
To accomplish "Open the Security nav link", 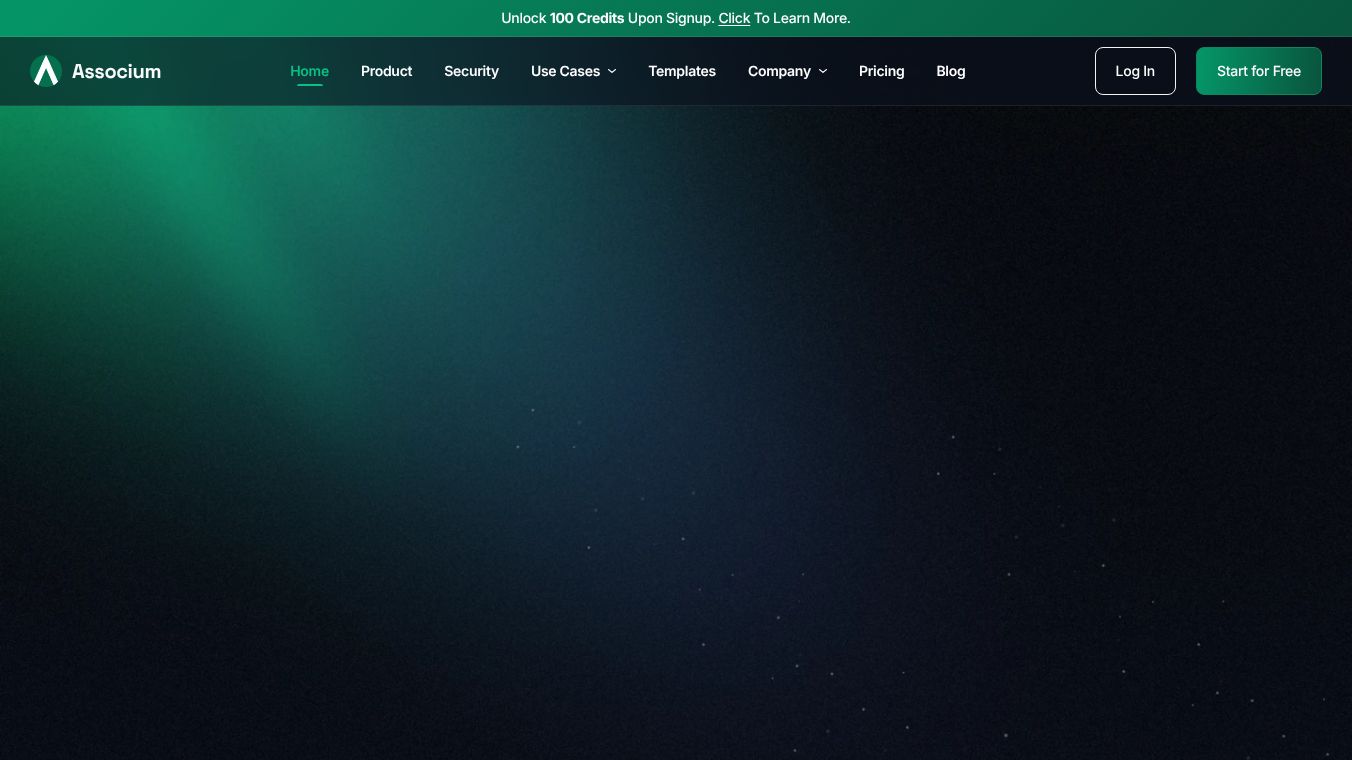I will click(471, 71).
